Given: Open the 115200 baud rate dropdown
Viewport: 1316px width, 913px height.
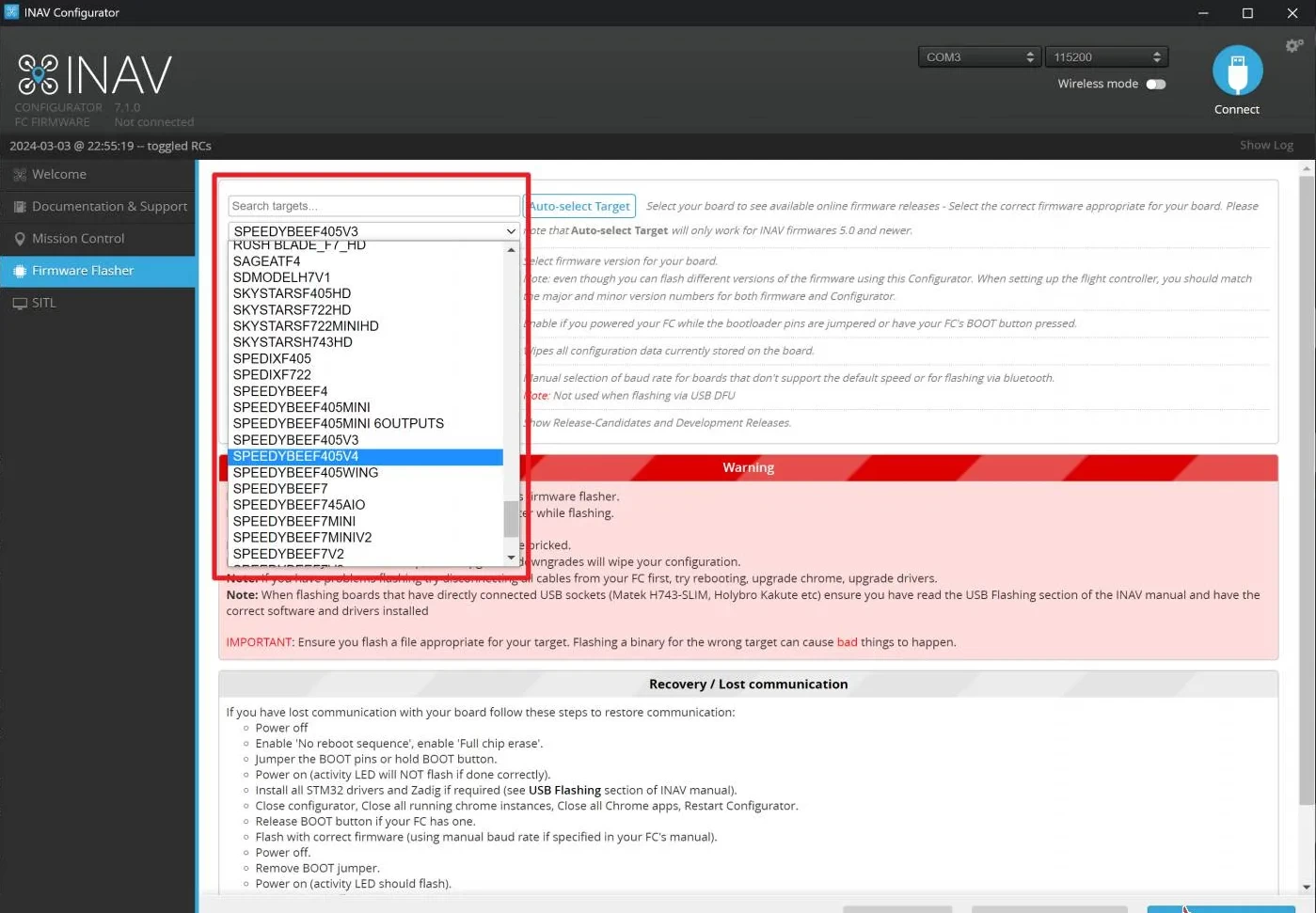Looking at the screenshot, I should click(x=1106, y=57).
